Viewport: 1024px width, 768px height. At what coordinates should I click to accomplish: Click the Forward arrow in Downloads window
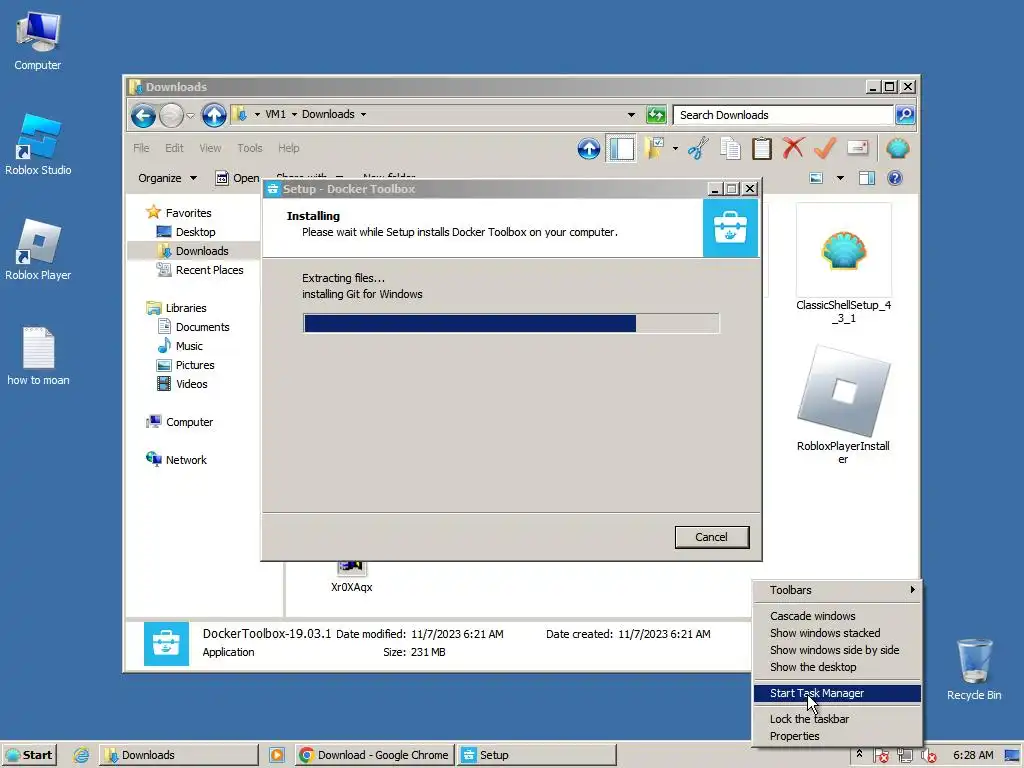(171, 116)
